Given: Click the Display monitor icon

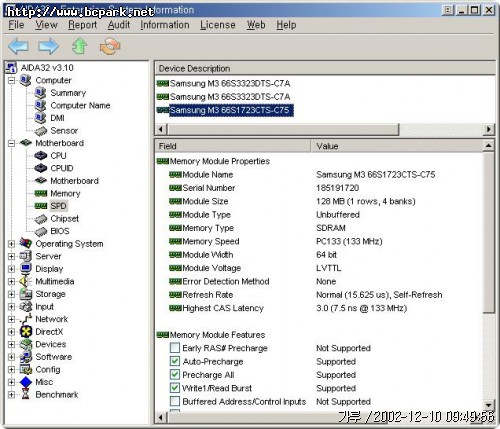Looking at the screenshot, I should (x=26, y=269).
